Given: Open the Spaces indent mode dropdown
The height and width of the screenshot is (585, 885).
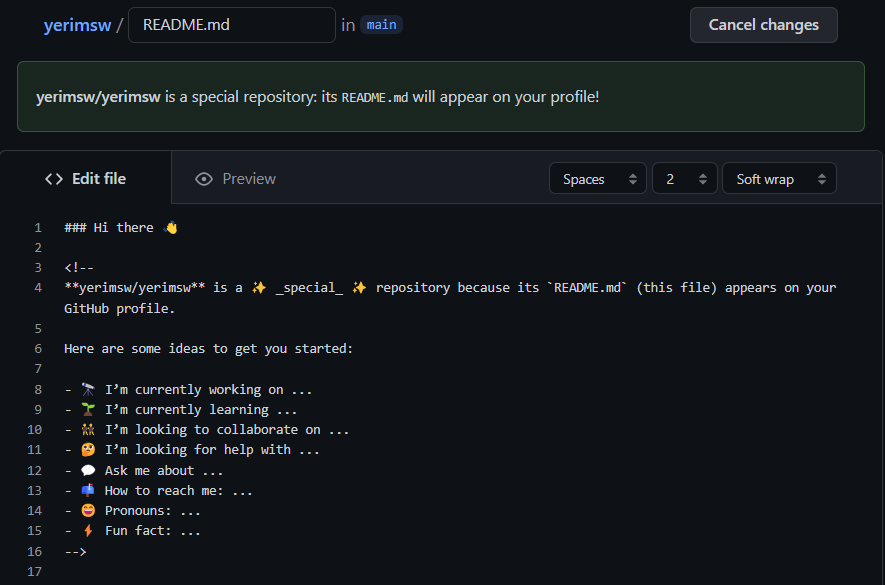Looking at the screenshot, I should tap(598, 179).
